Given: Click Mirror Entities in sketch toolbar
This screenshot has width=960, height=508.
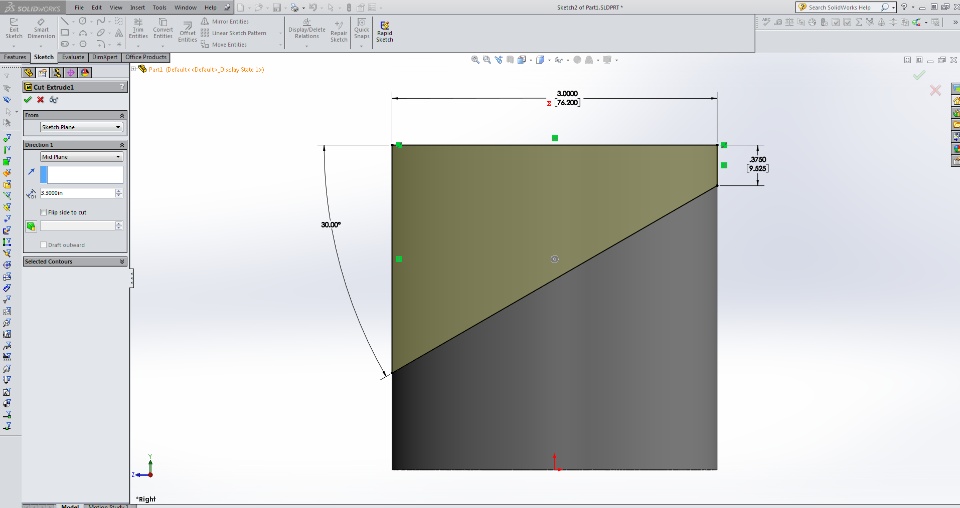Looking at the screenshot, I should click(x=225, y=21).
